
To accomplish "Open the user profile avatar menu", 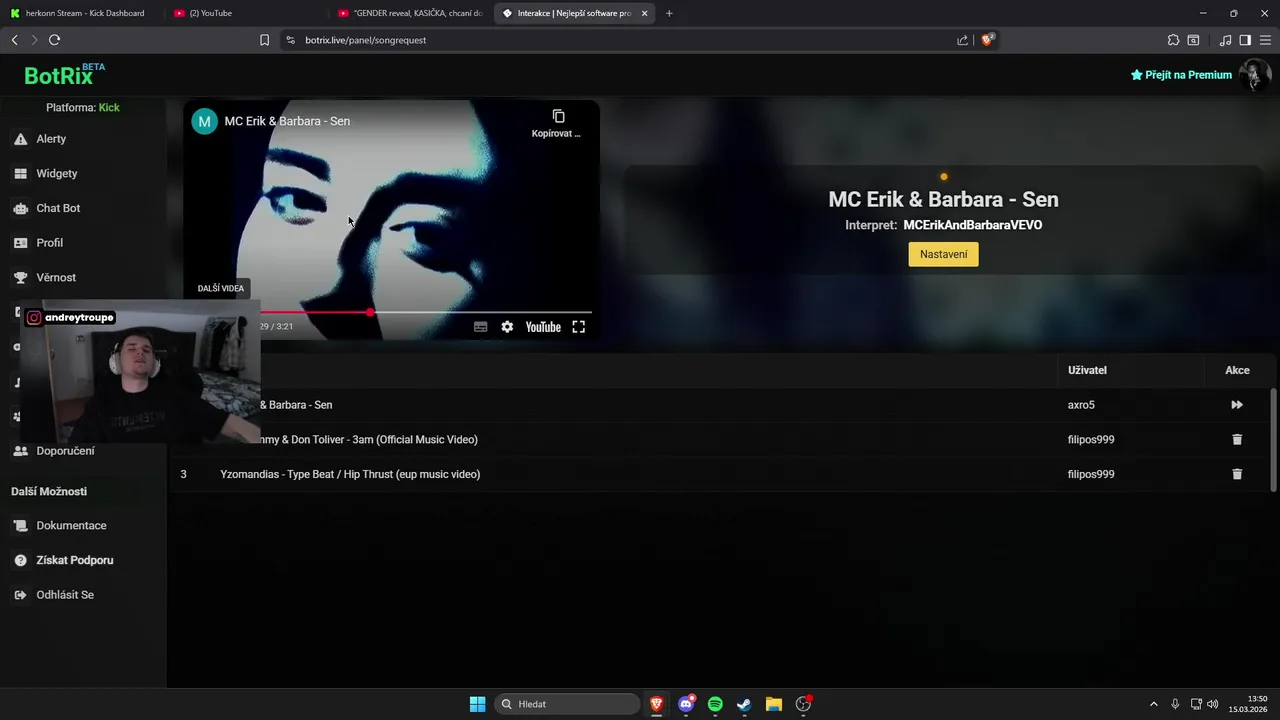I will pos(1254,75).
